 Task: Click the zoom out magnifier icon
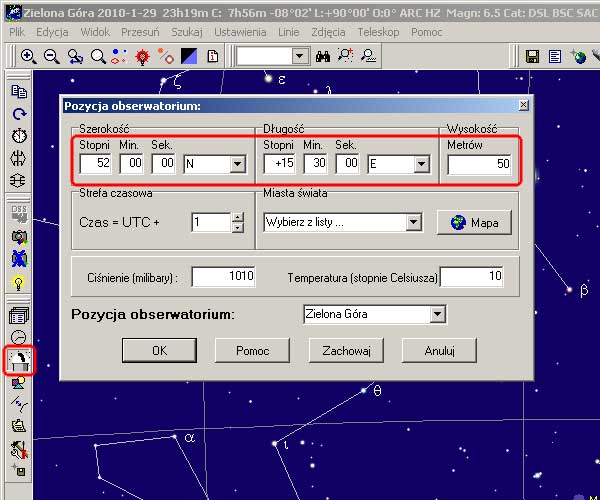pyautogui.click(x=50, y=57)
